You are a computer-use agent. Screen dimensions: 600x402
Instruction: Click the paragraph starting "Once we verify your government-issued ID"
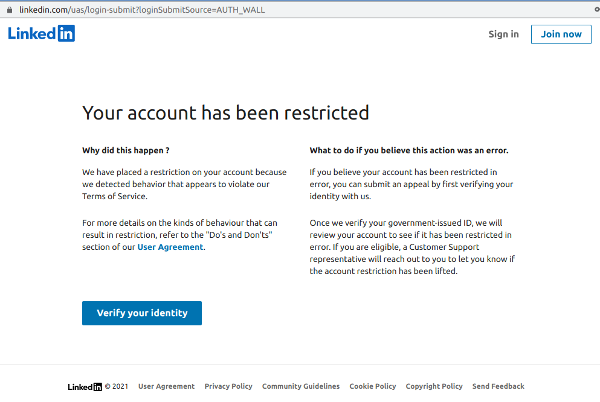pyautogui.click(x=412, y=247)
